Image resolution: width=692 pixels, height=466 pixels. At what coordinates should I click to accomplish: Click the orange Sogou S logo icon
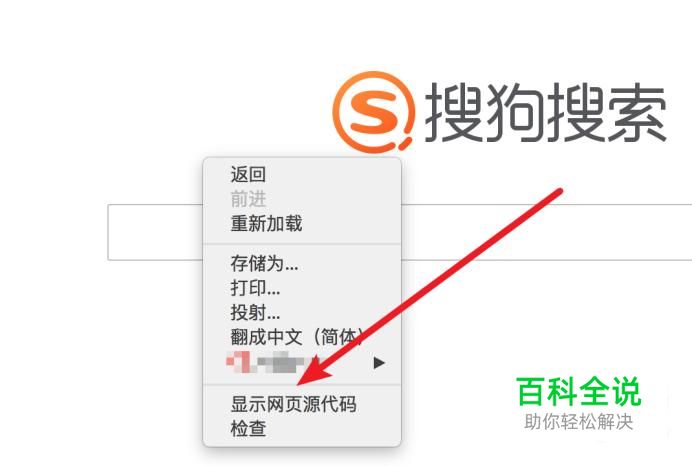click(373, 112)
